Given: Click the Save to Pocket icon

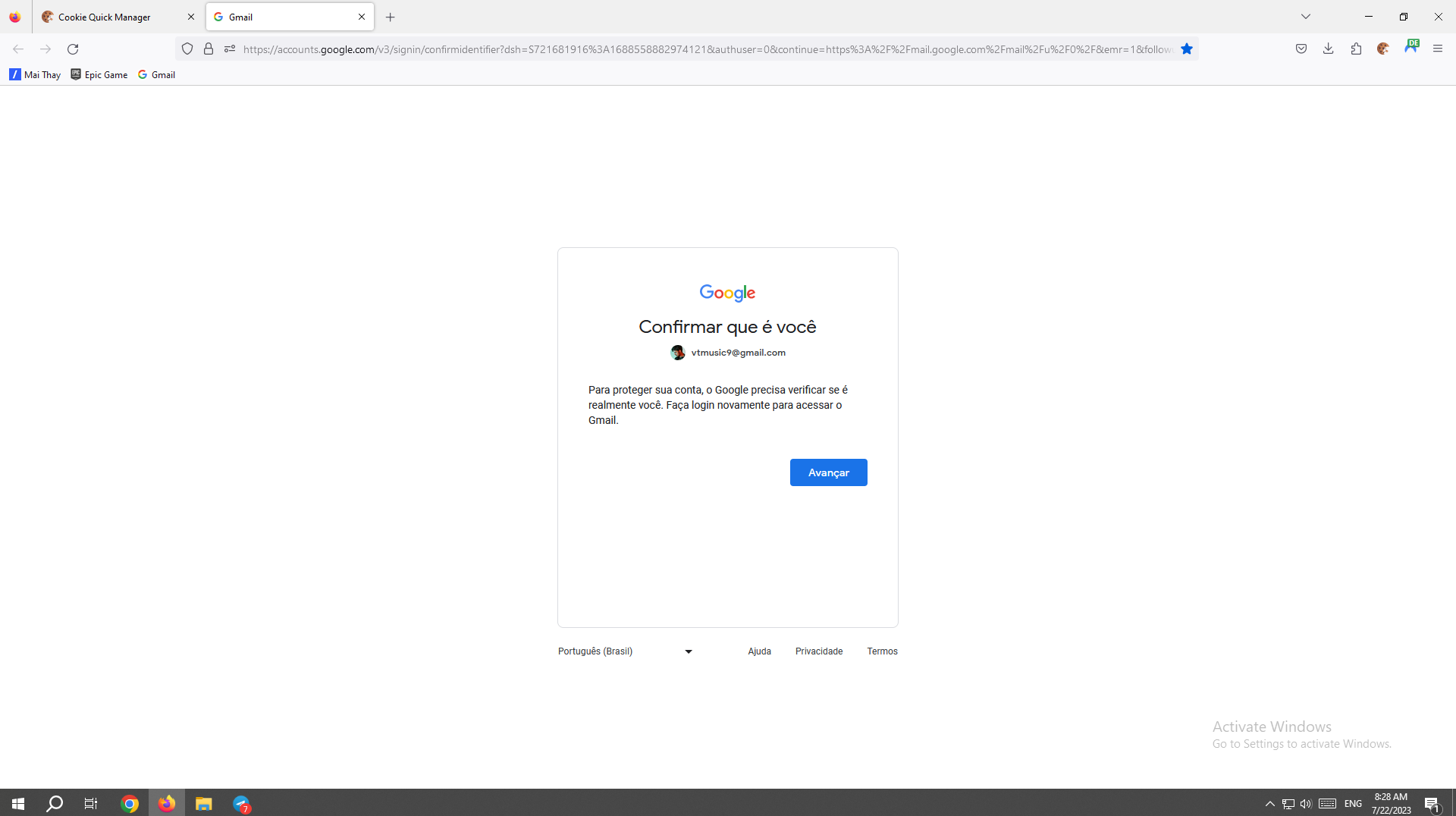Looking at the screenshot, I should (1301, 49).
